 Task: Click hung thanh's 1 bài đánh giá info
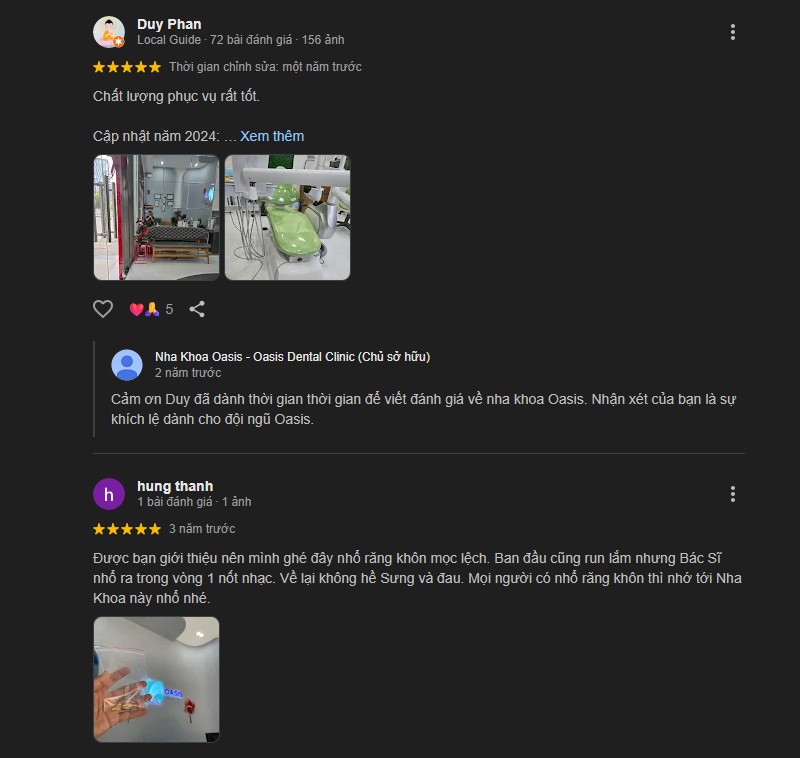click(x=174, y=502)
